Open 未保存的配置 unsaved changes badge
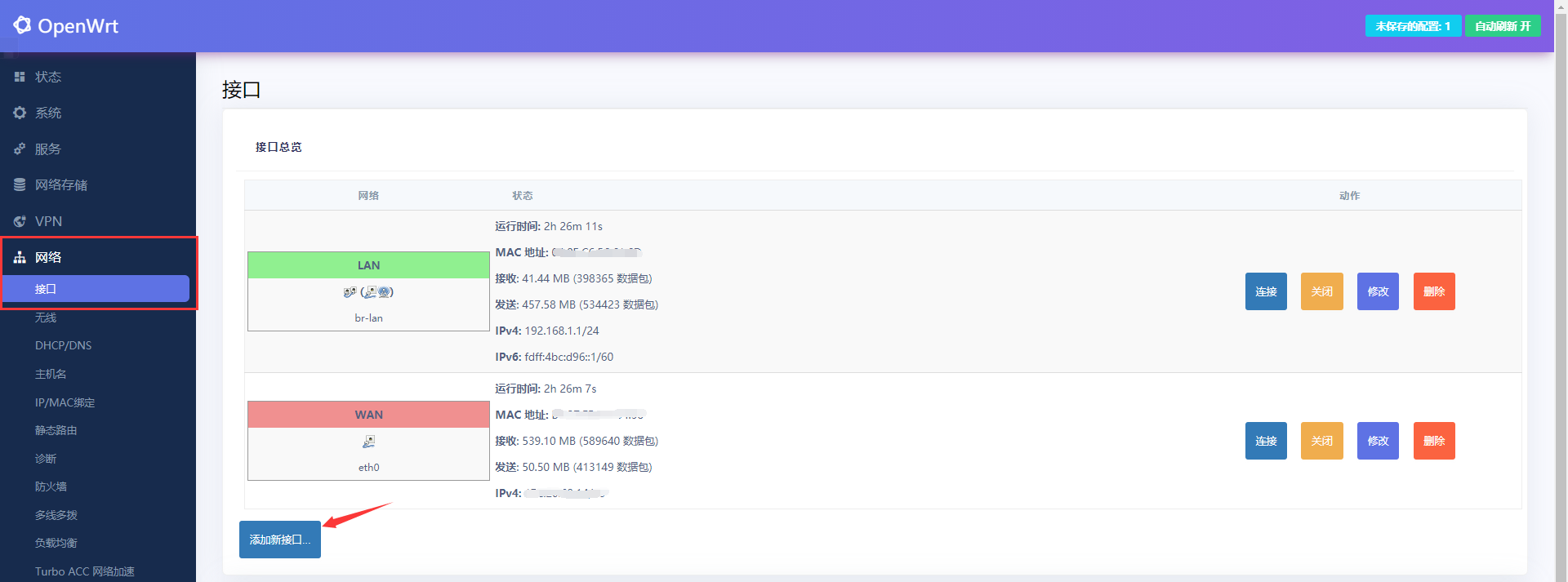Screen dimensions: 1568x582 point(1412,26)
